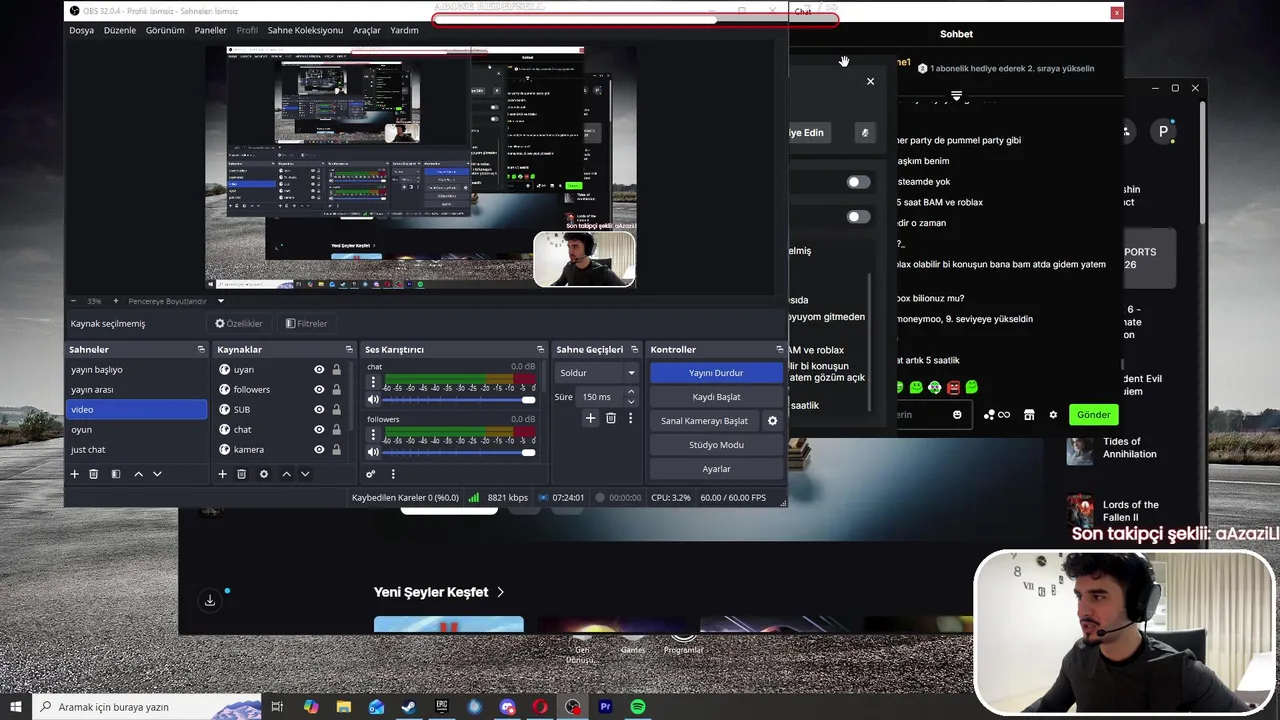Open the Görünüm menu
Viewport: 1280px width, 720px height.
165,30
